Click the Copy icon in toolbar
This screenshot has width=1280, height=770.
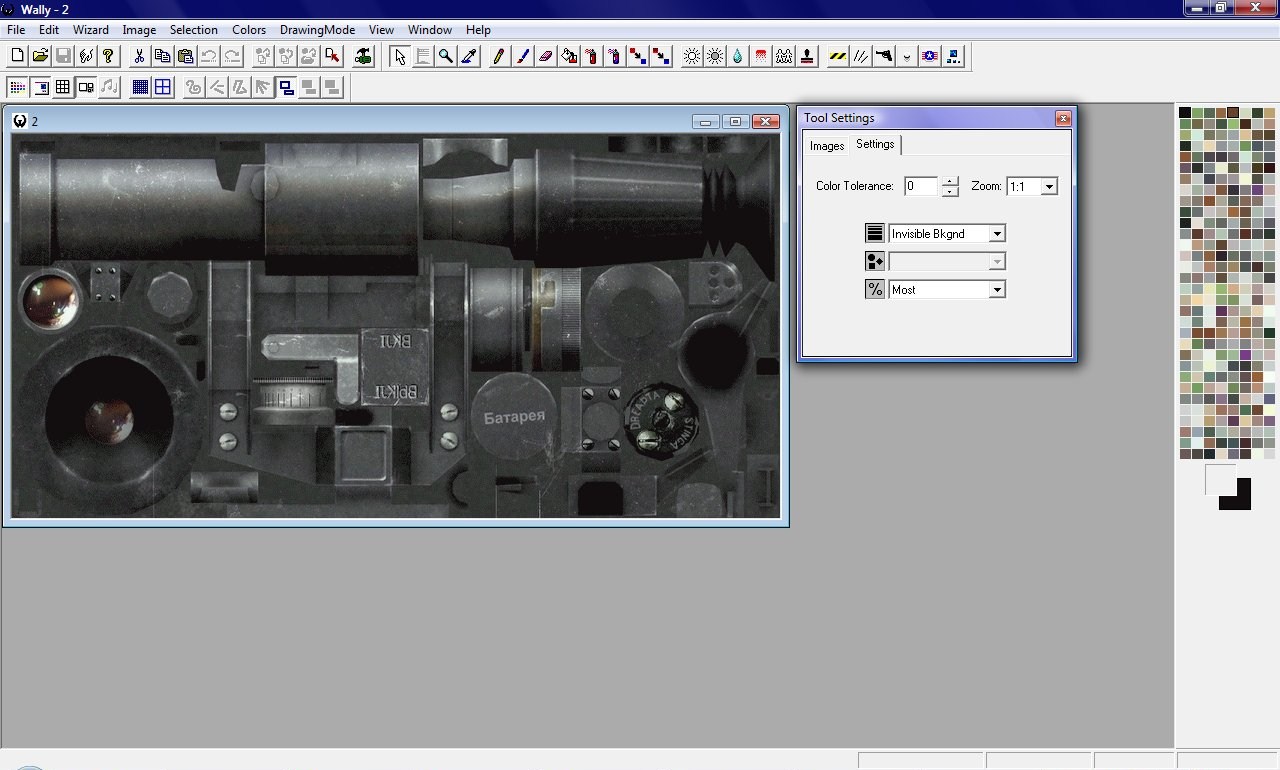click(x=162, y=56)
